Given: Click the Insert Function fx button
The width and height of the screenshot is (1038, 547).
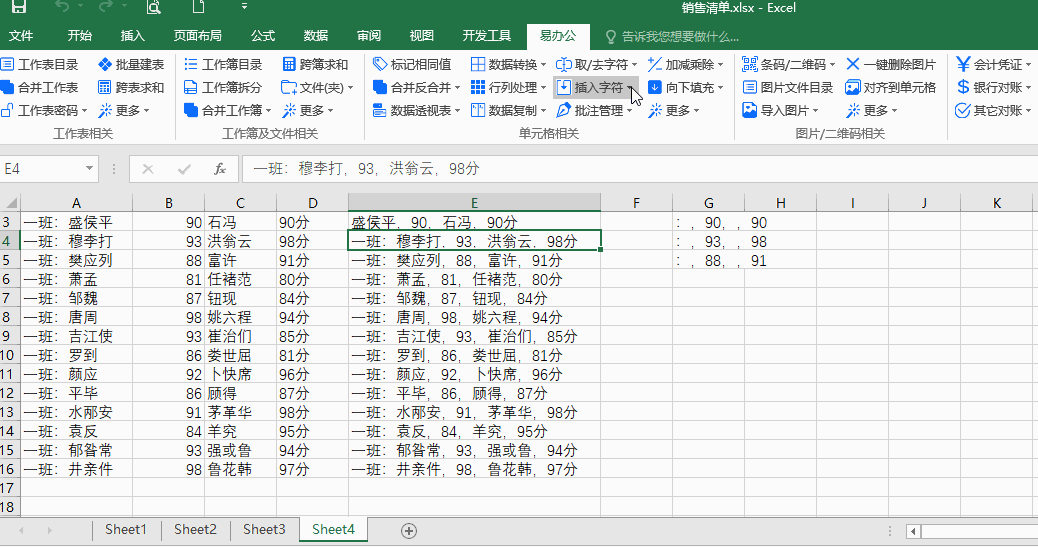Looking at the screenshot, I should click(220, 169).
